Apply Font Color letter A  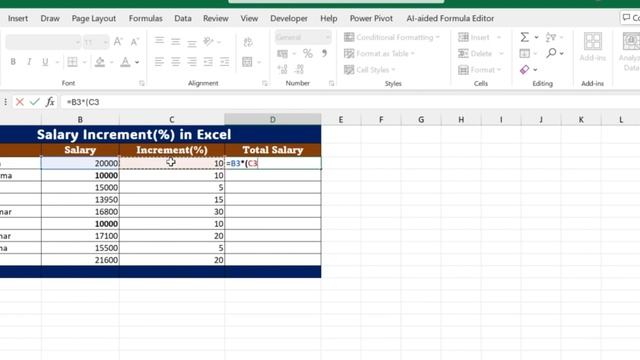[125, 62]
